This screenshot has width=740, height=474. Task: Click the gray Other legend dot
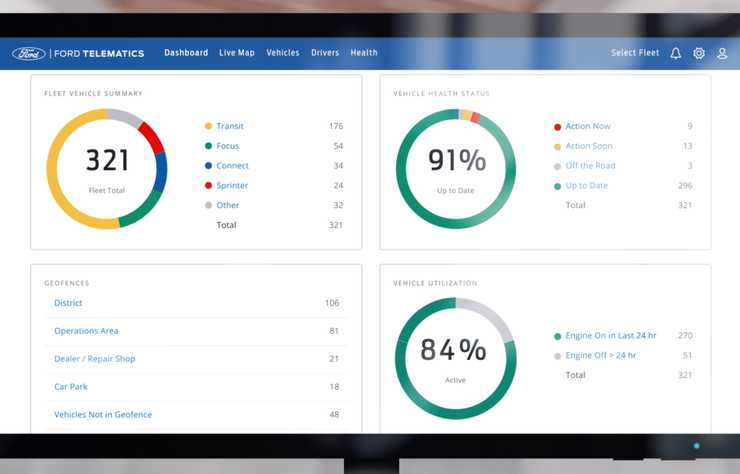(x=208, y=205)
